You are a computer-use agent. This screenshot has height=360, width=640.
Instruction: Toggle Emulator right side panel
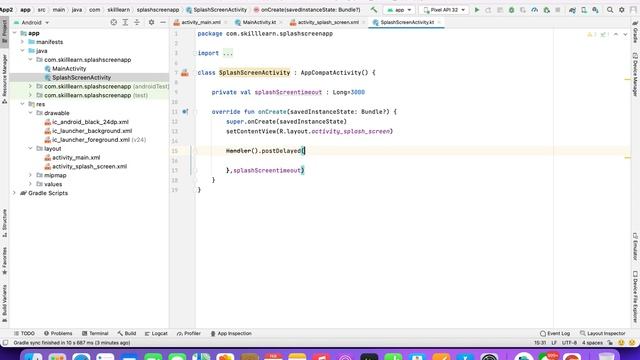click(x=636, y=247)
